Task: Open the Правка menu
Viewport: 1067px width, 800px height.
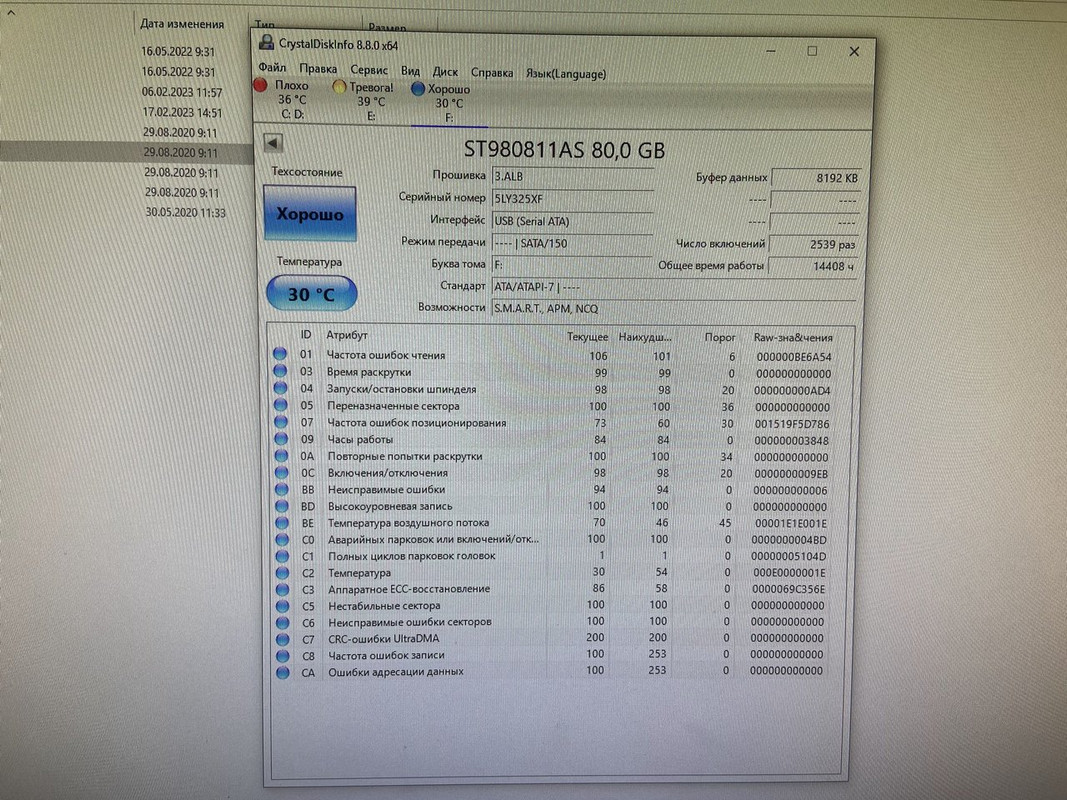Action: pos(318,69)
